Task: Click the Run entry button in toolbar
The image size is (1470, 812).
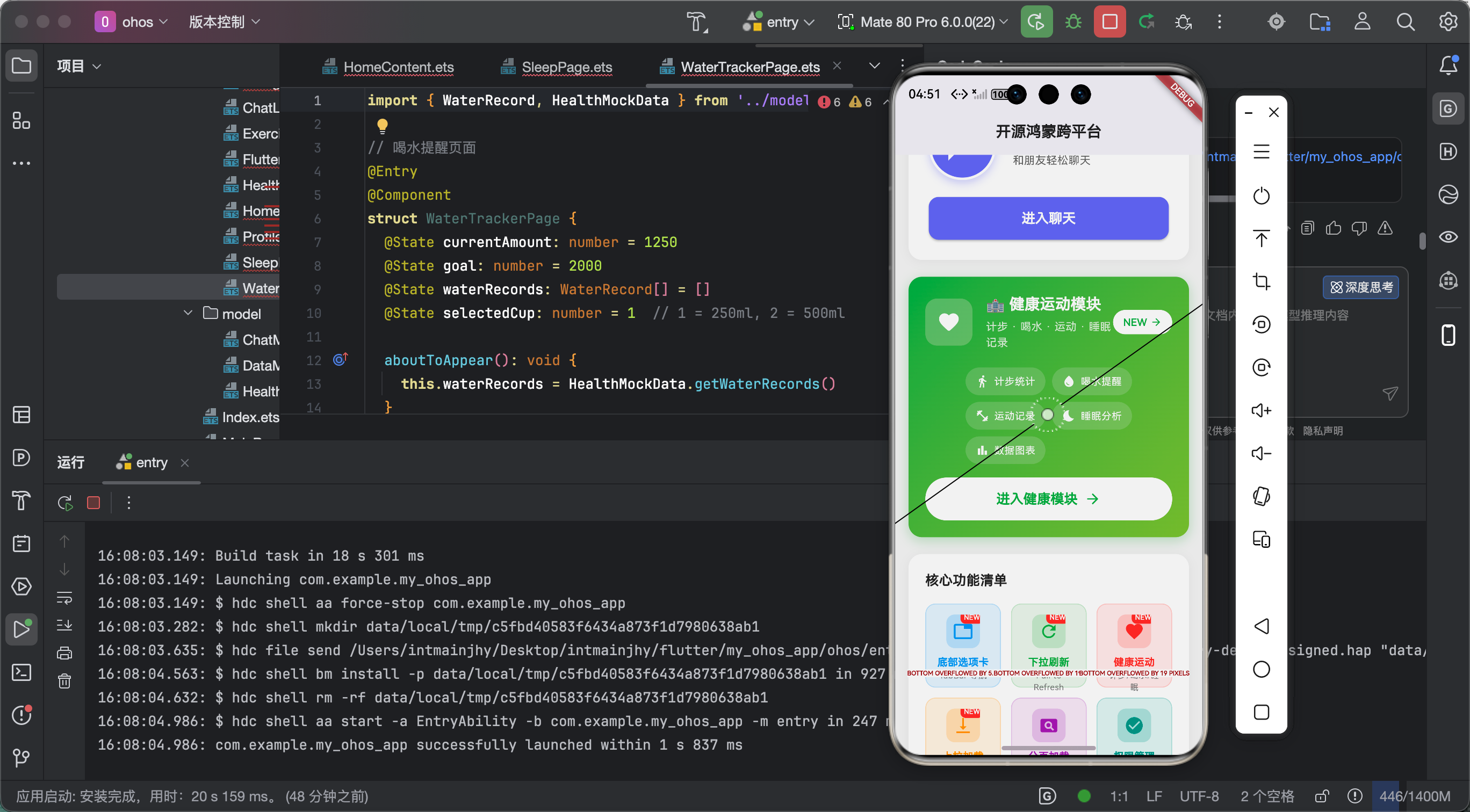Action: (1036, 21)
